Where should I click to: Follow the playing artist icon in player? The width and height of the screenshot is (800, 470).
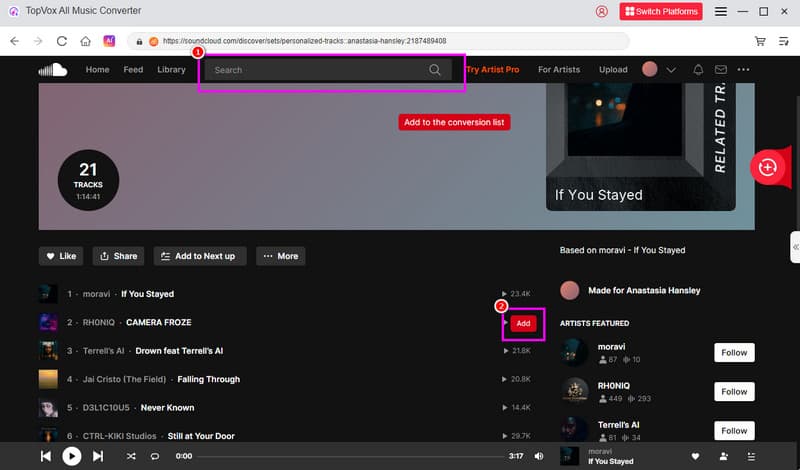(x=723, y=456)
